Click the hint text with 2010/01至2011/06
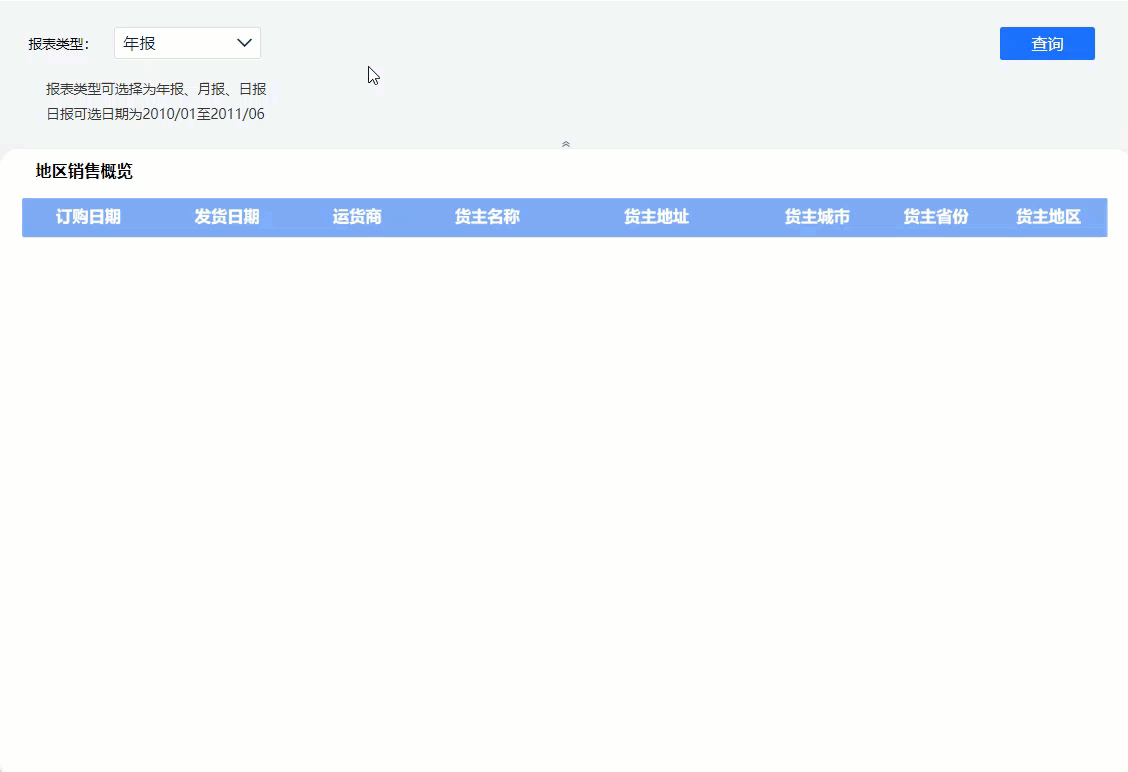Screen dimensions: 1128x772 pyautogui.click(x=155, y=114)
